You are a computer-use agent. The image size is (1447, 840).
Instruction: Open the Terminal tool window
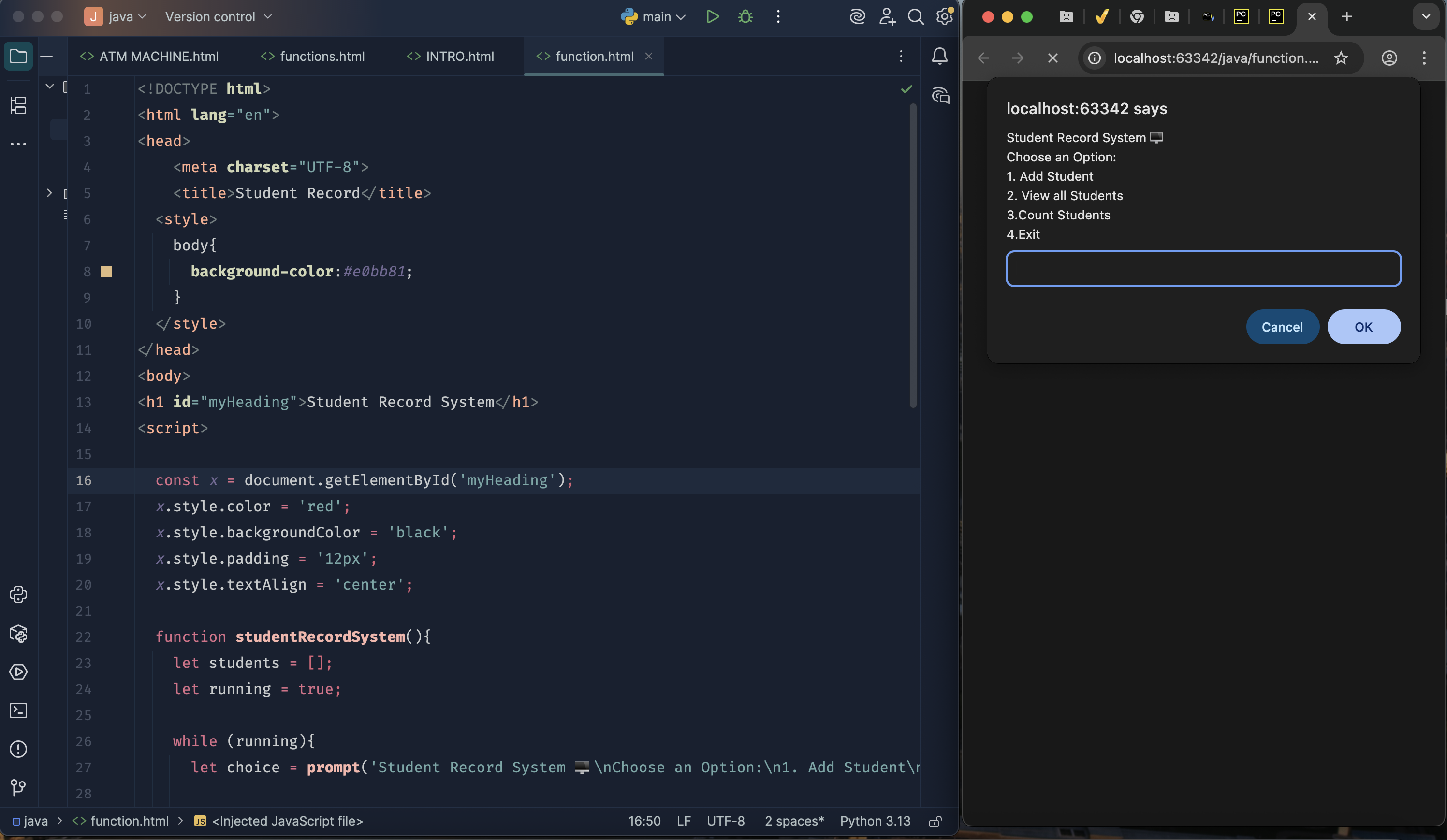(18, 710)
